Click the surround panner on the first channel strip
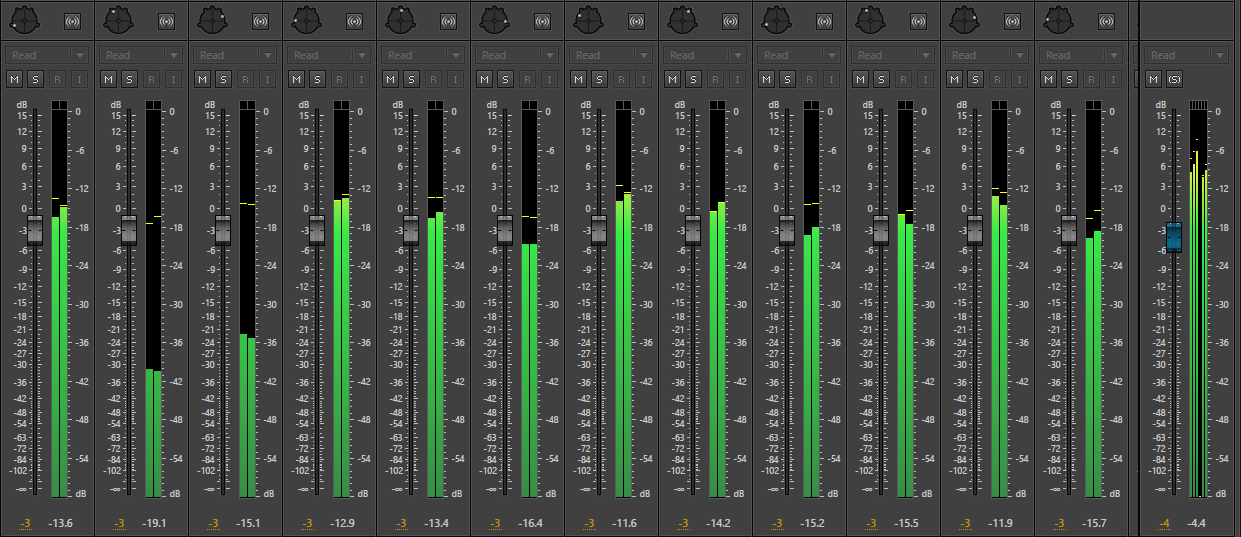Image resolution: width=1241 pixels, height=537 pixels. pyautogui.click(x=24, y=19)
